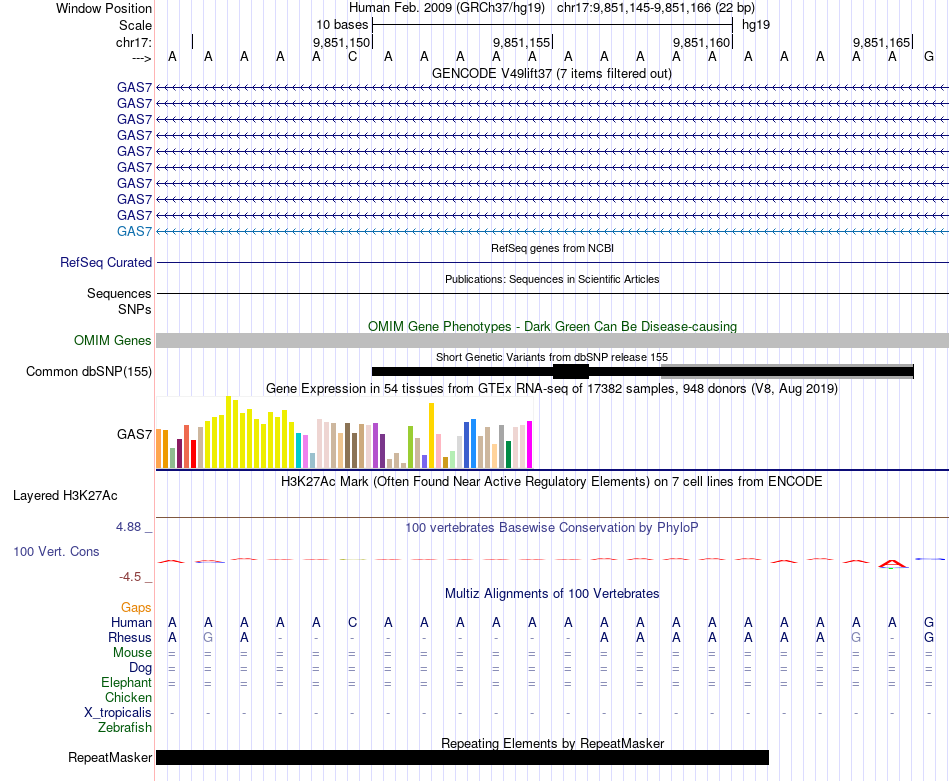
Task: Click the 4.88 PhyloP upper value
Action: pos(128,527)
